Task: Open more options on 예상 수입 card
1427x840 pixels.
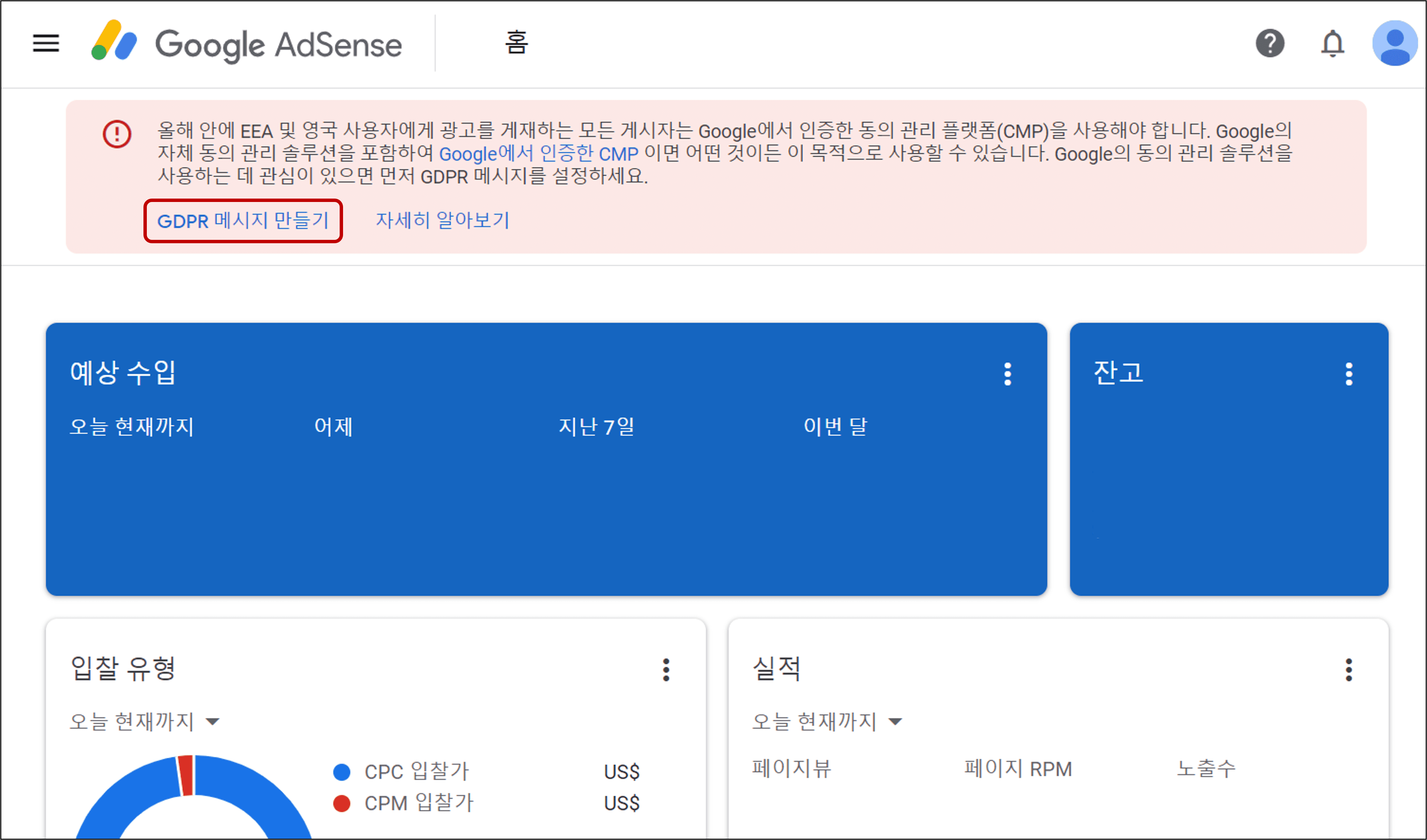Action: (x=1007, y=374)
